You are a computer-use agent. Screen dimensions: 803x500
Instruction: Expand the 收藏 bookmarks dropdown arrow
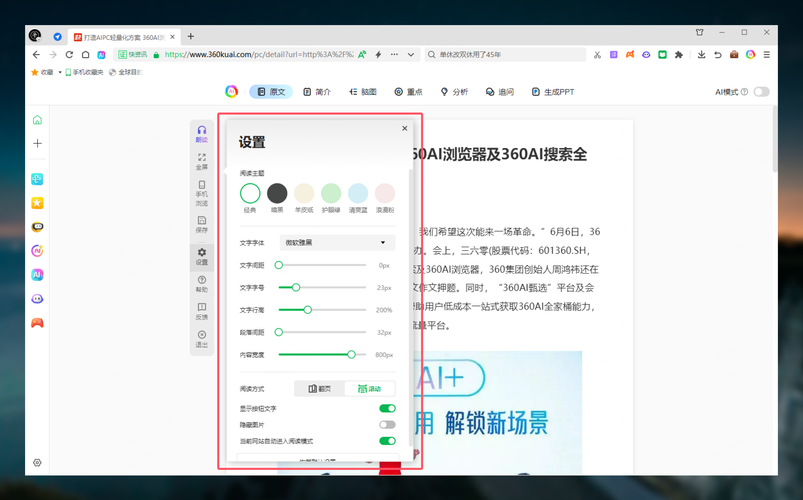(59, 72)
